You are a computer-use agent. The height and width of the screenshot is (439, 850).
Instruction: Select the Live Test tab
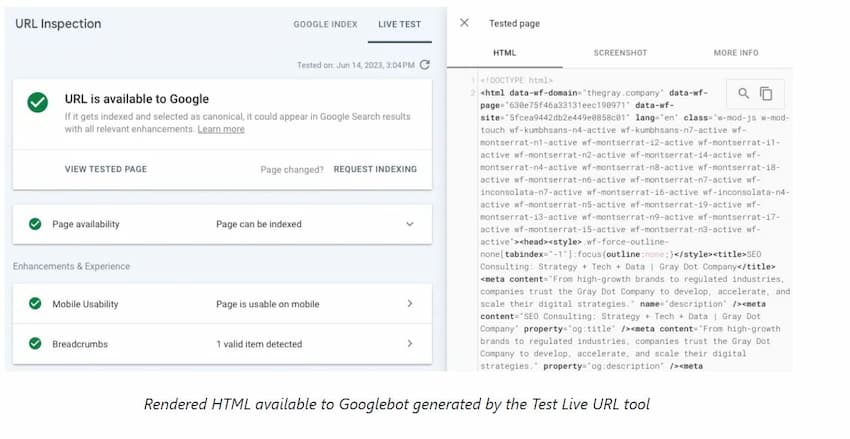[399, 24]
